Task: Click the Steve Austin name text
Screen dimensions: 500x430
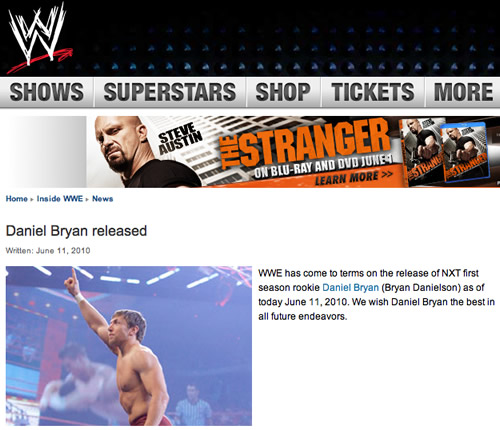Action: pyautogui.click(x=180, y=138)
